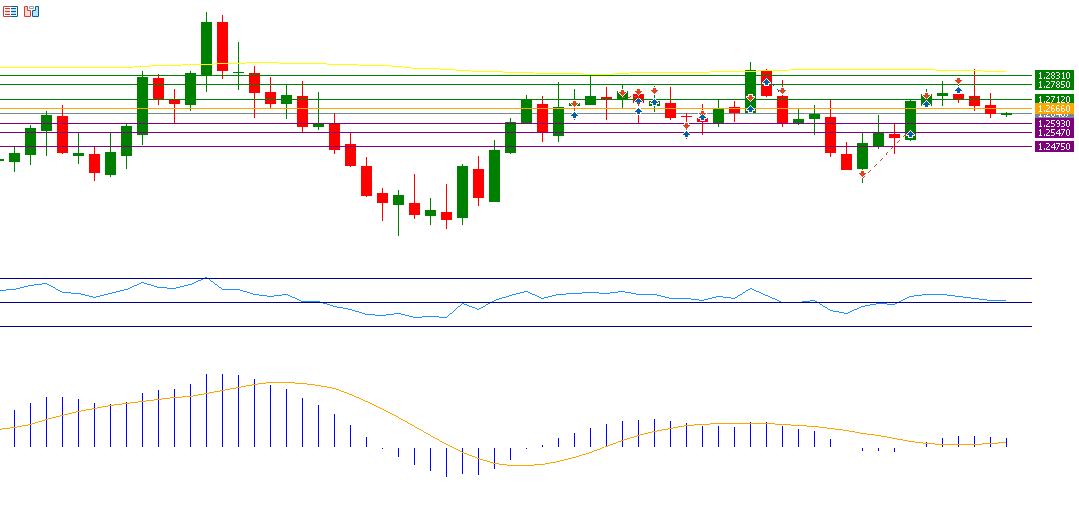This screenshot has height=508, width=1079.
Task: Select the last small green candle at far right
Action: pyautogui.click(x=1006, y=114)
